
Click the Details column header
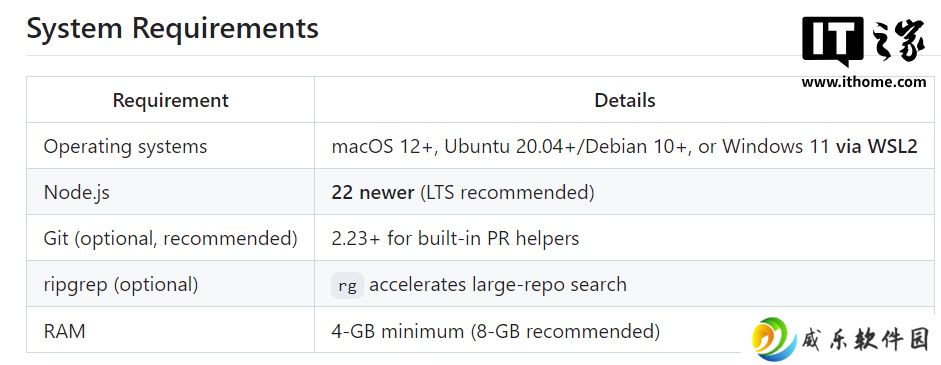coord(625,100)
